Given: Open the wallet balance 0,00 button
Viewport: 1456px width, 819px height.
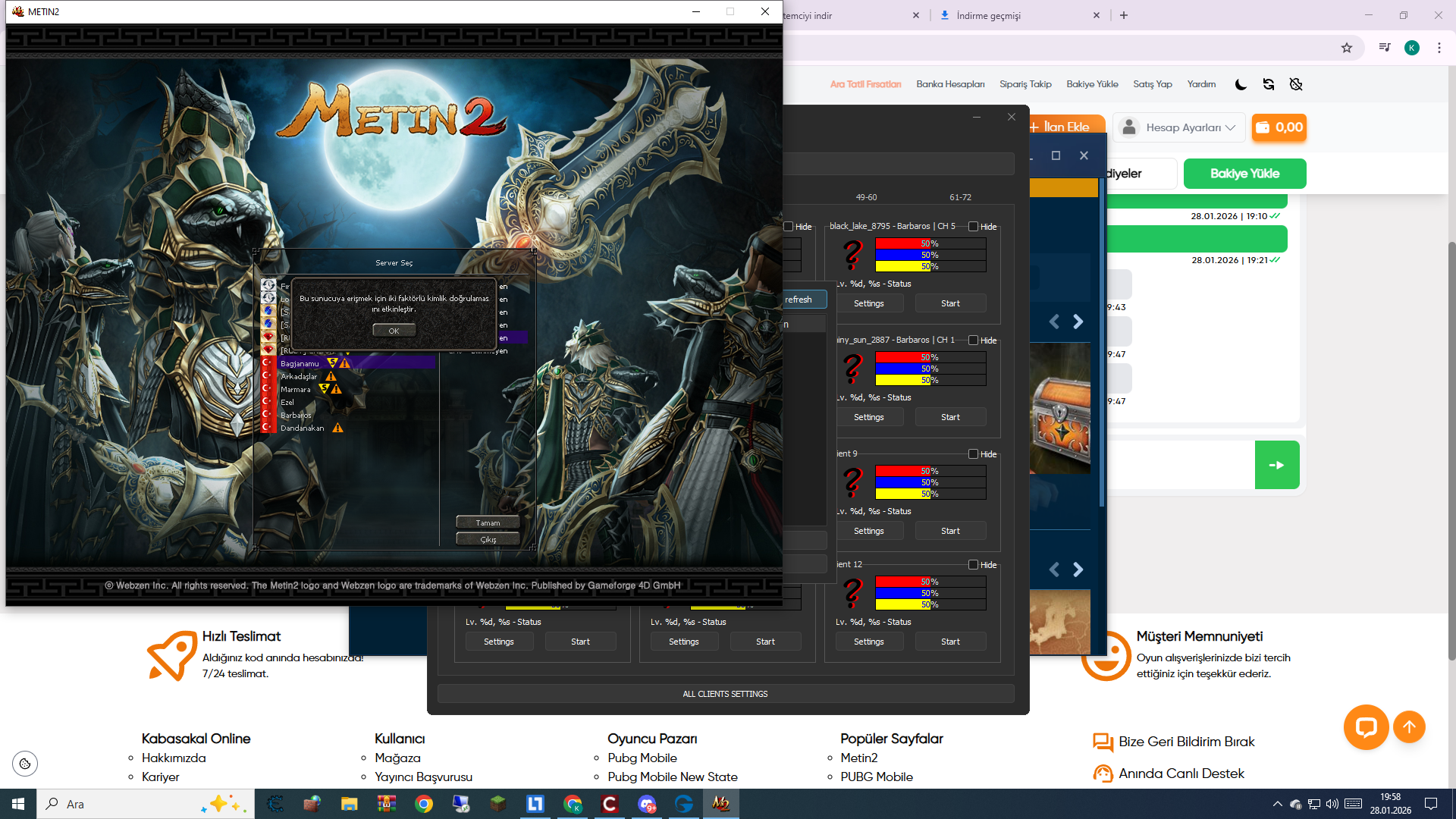Looking at the screenshot, I should (1279, 127).
